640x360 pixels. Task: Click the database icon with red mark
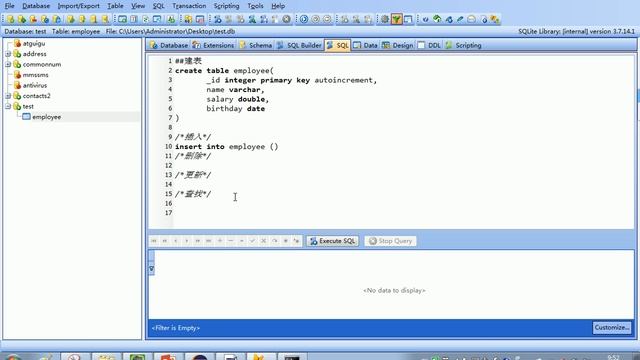pyautogui.click(x=33, y=19)
